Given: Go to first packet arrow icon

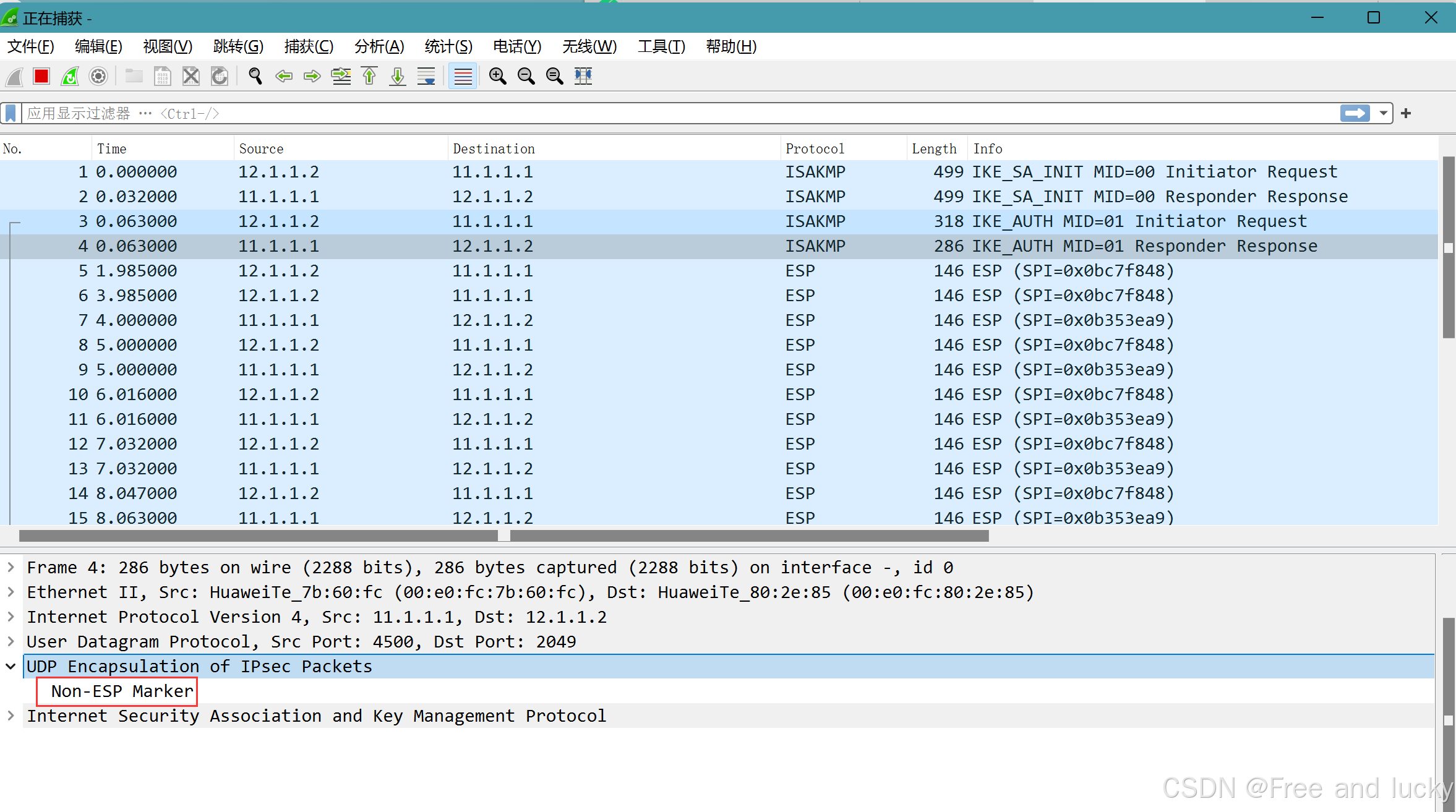Looking at the screenshot, I should tap(369, 76).
